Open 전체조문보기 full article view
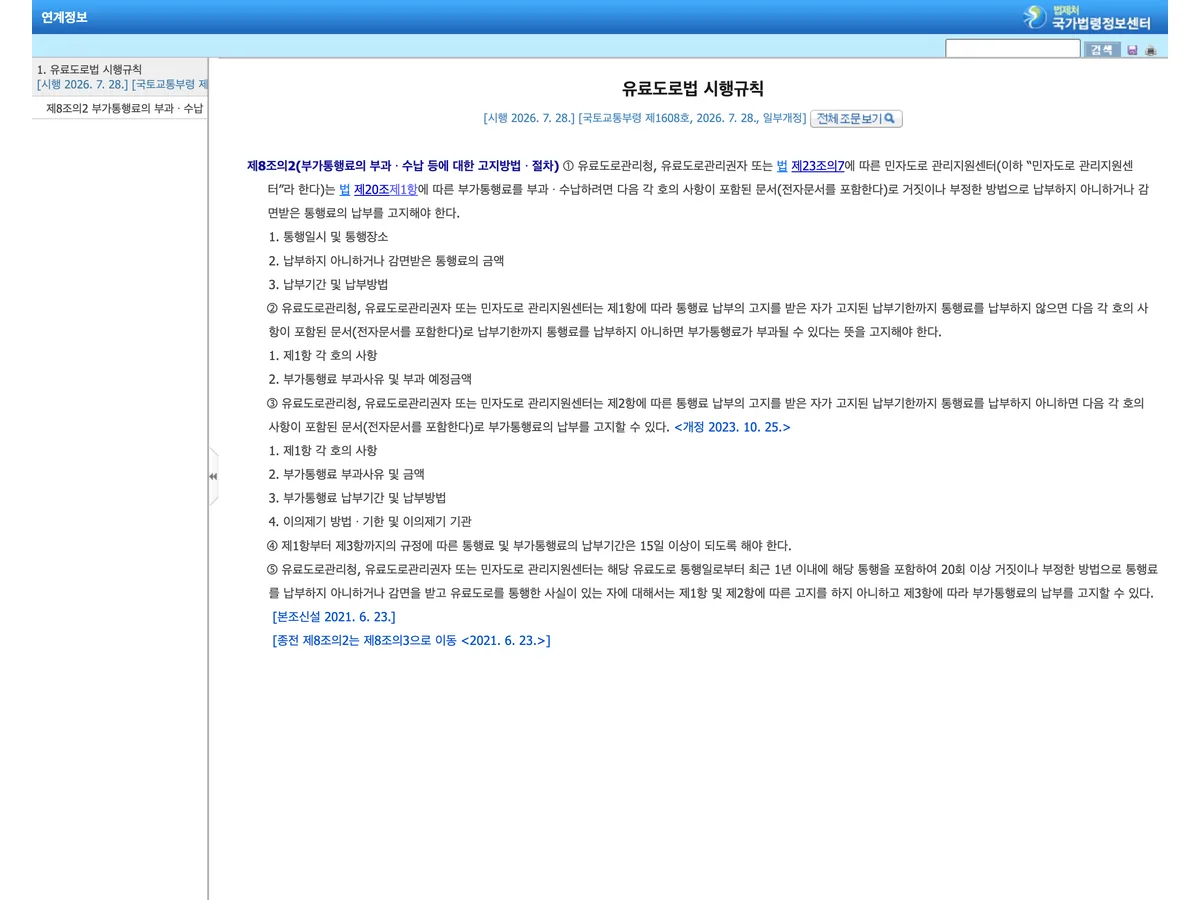Screen dimensions: 1200x900 tap(856, 119)
